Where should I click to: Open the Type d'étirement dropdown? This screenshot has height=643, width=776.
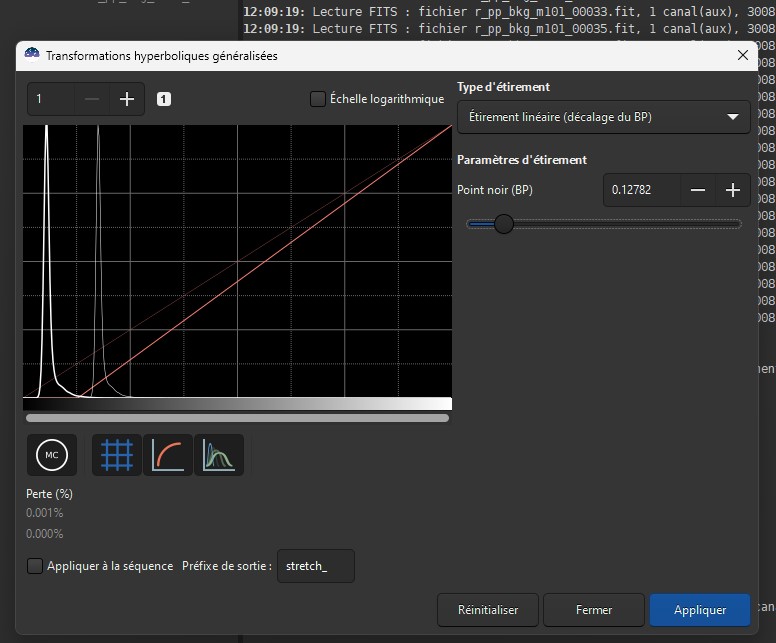603,117
